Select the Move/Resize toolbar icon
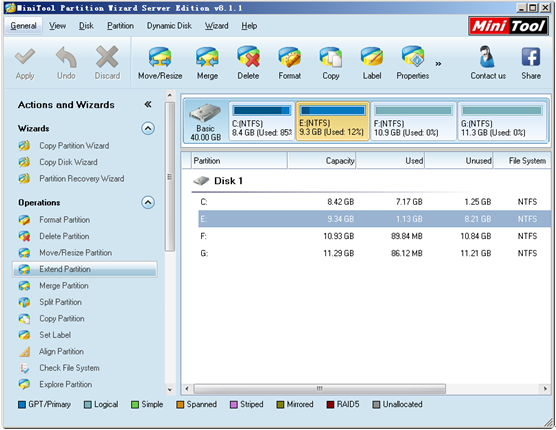 click(160, 57)
